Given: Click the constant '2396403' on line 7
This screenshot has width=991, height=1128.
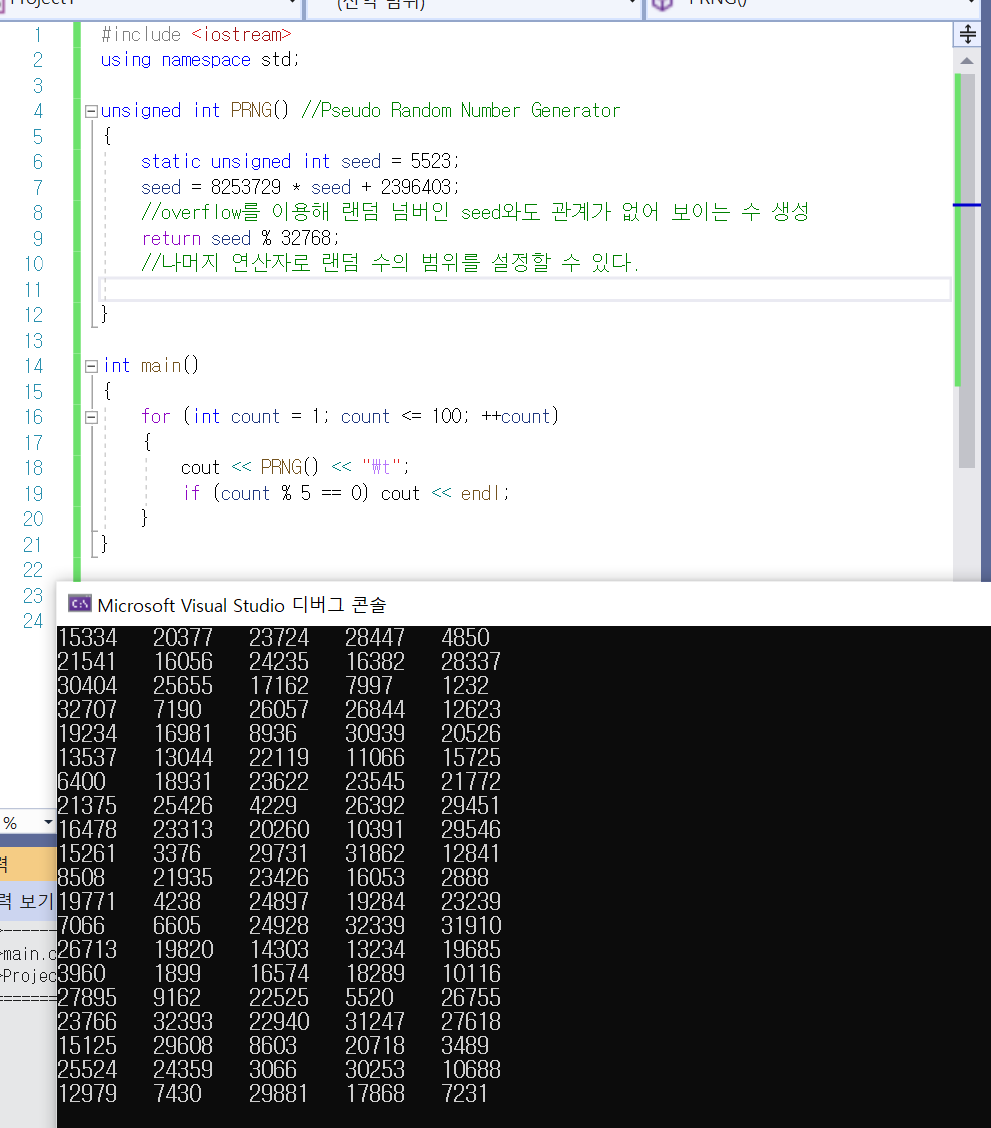Looking at the screenshot, I should 416,187.
